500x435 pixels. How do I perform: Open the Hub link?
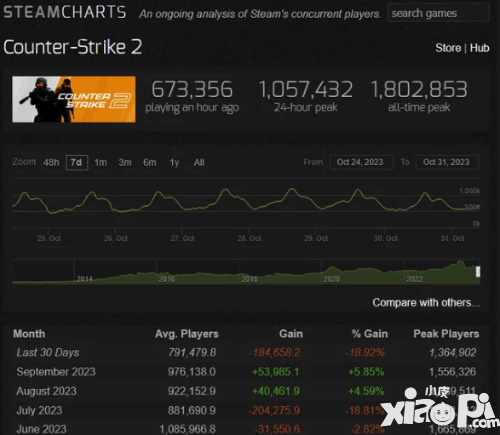click(x=479, y=48)
